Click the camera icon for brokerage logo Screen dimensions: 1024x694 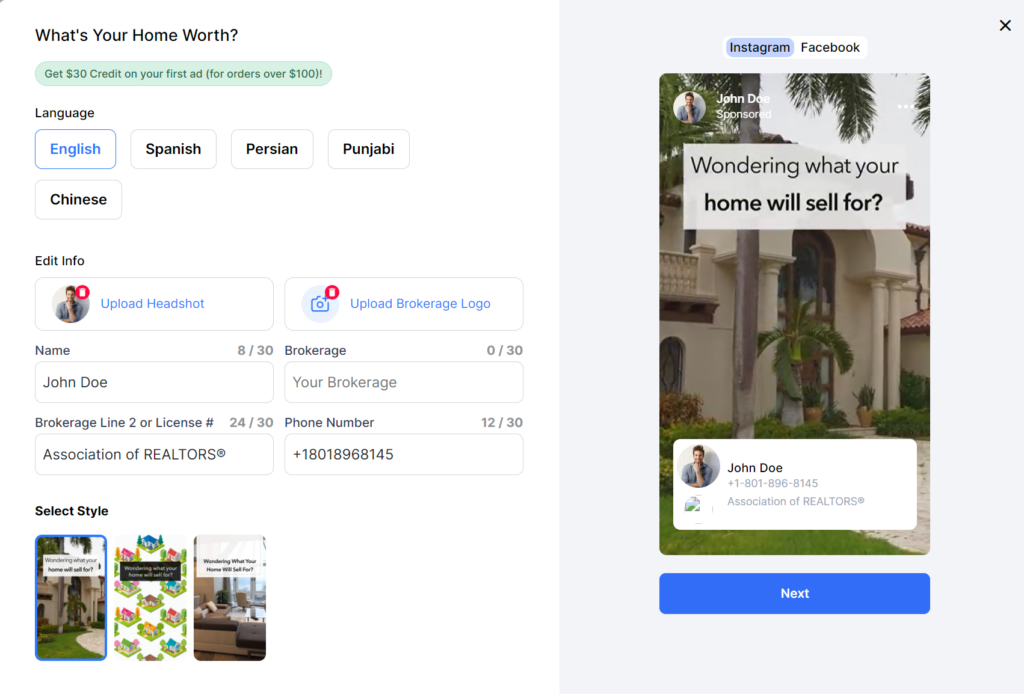tap(319, 304)
